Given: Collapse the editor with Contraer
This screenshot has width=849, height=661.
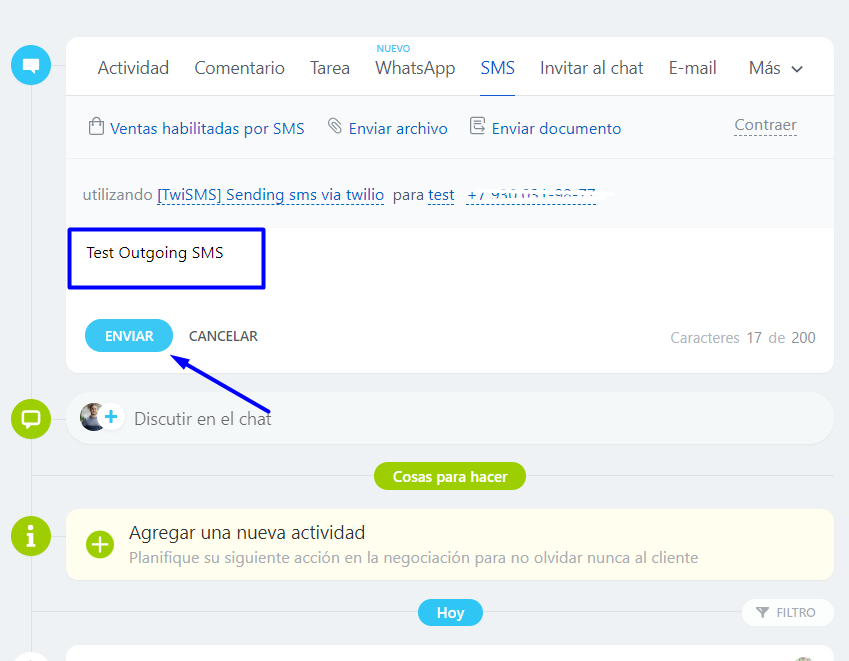Looking at the screenshot, I should (x=765, y=125).
